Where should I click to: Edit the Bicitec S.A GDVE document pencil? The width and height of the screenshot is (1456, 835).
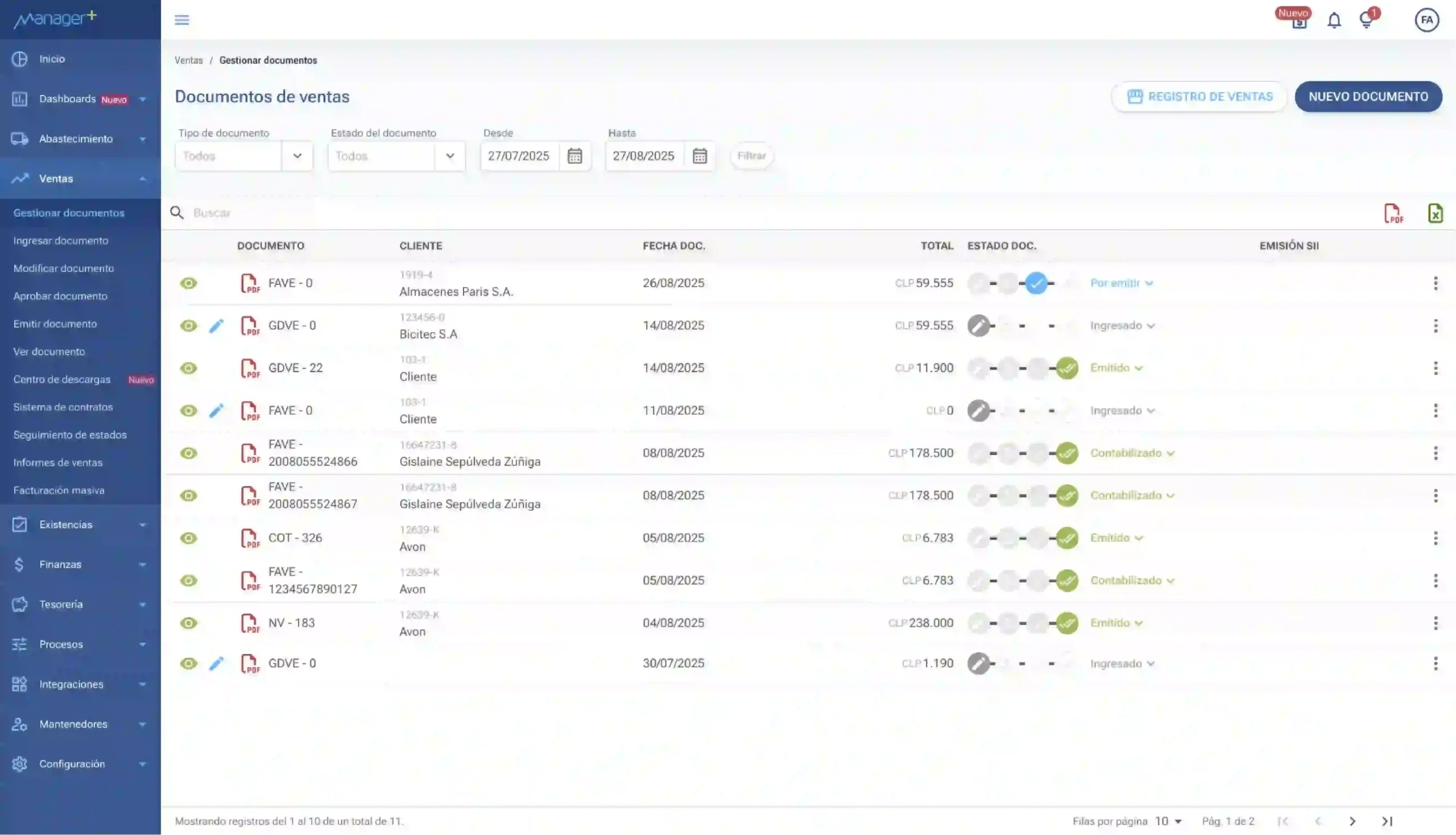216,326
